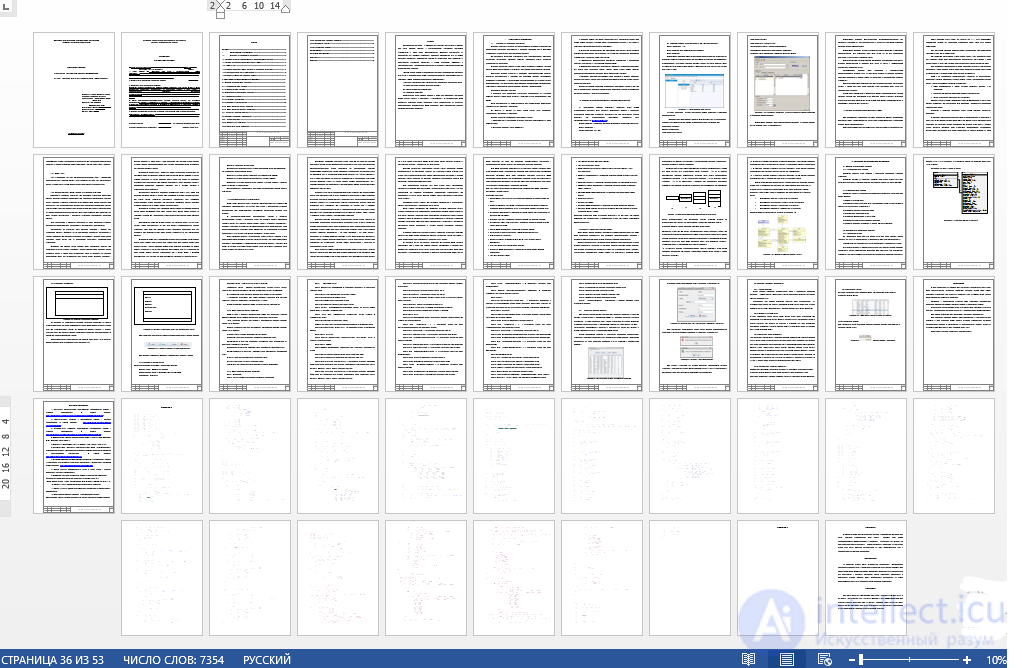Click the tab stop selector in ruler corner
Image resolution: width=1022 pixels, height=668 pixels.
pos(6,6)
